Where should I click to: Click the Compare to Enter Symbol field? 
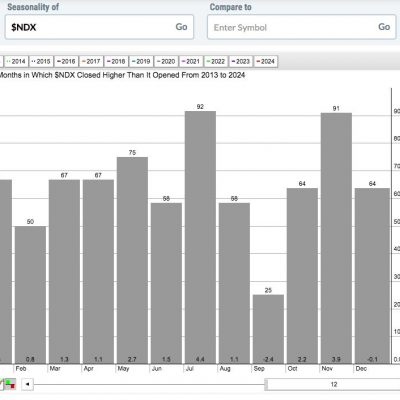302,27
